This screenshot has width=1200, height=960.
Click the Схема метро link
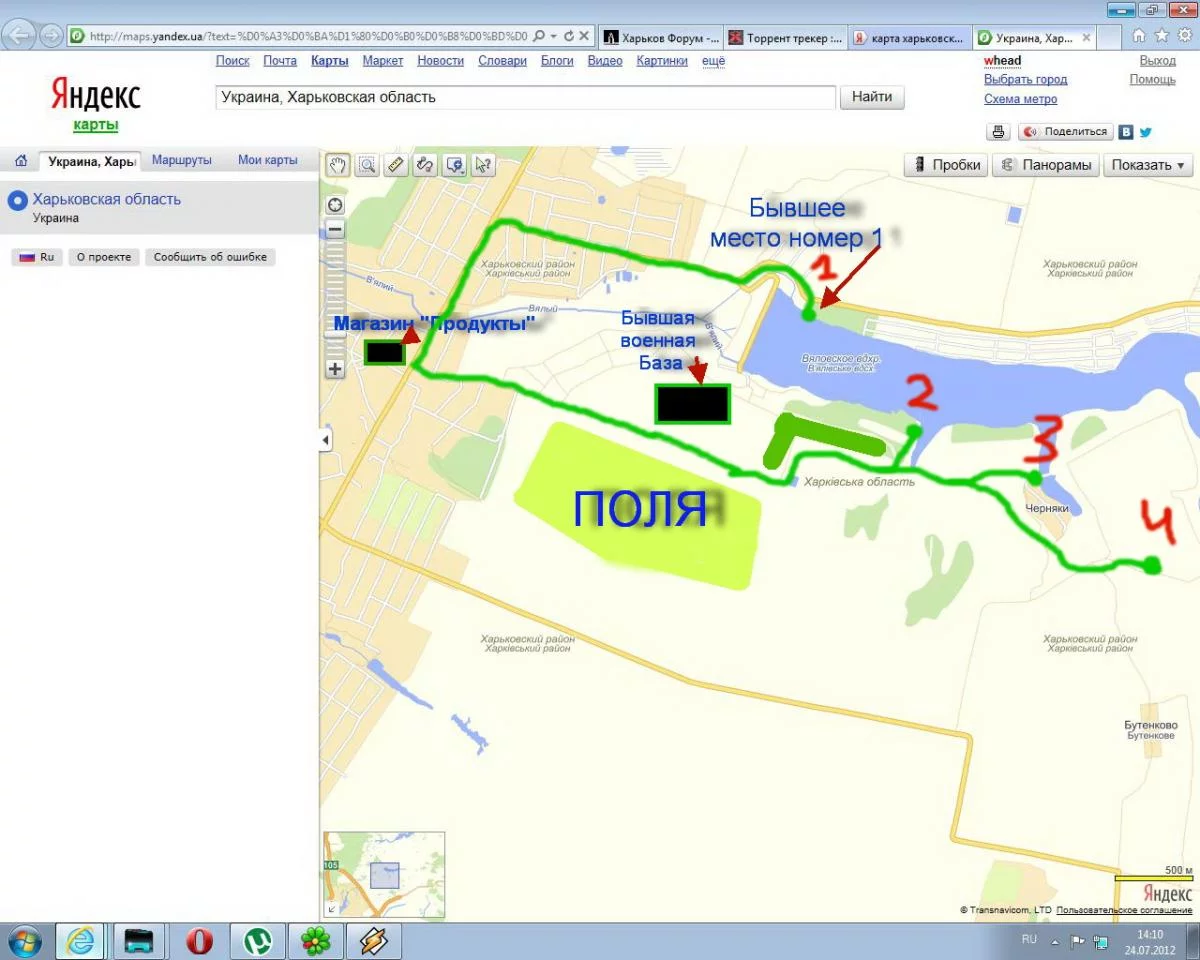(x=1020, y=99)
